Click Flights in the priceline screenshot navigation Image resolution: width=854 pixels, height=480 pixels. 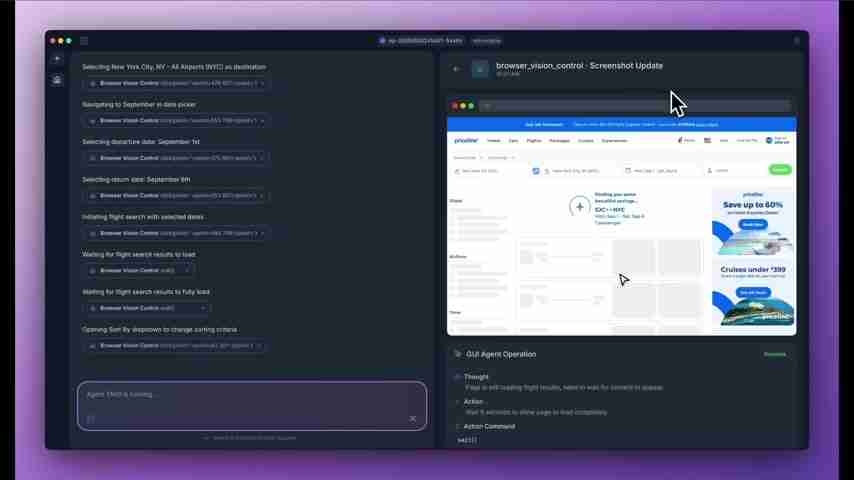coord(534,141)
